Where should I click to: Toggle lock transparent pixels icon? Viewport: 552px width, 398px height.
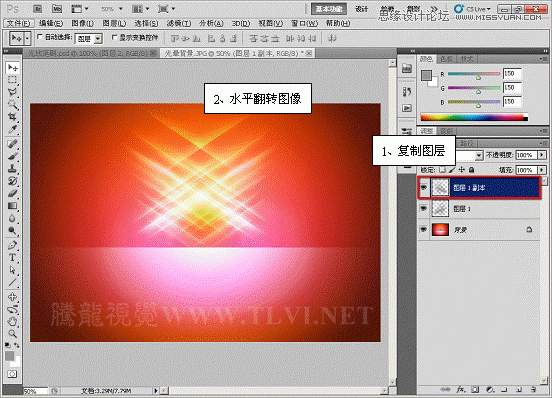pyautogui.click(x=442, y=170)
